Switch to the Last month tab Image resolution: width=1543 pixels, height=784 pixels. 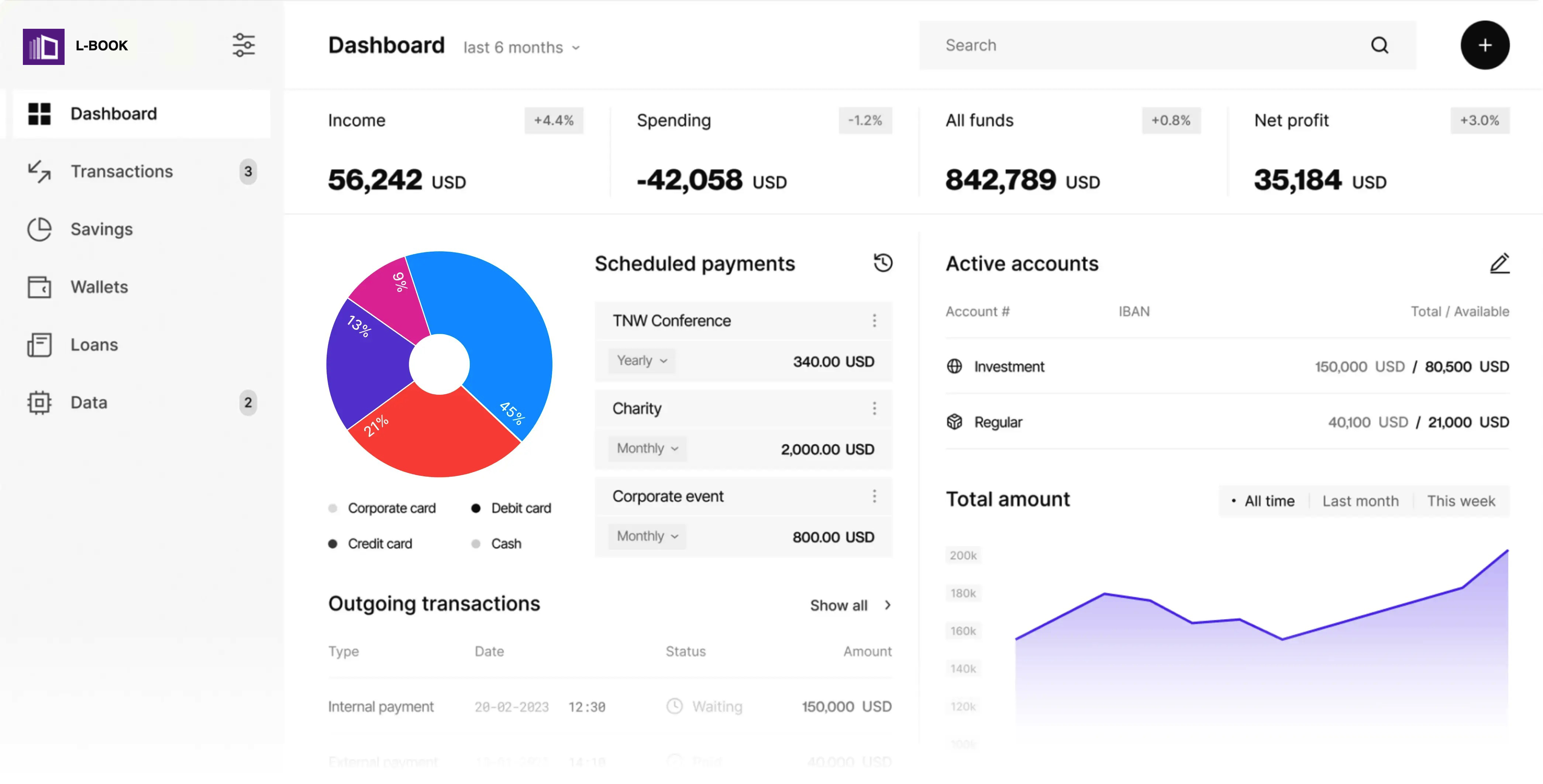pos(1360,501)
